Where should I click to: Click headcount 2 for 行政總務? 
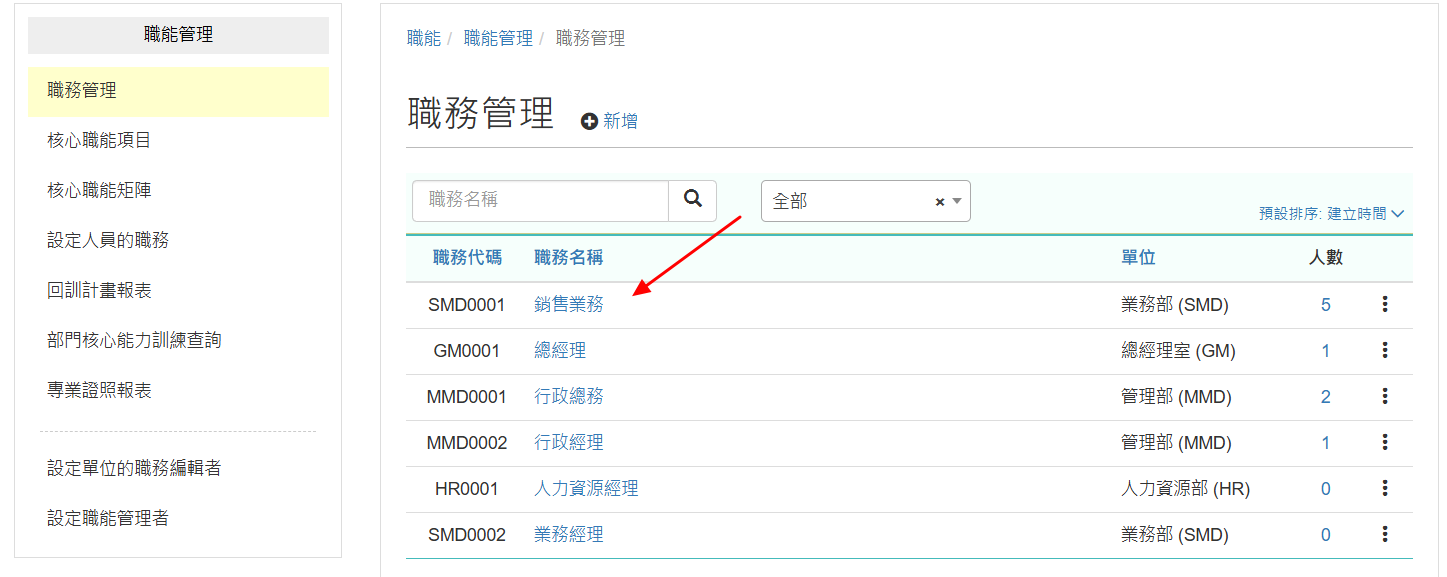tap(1326, 397)
